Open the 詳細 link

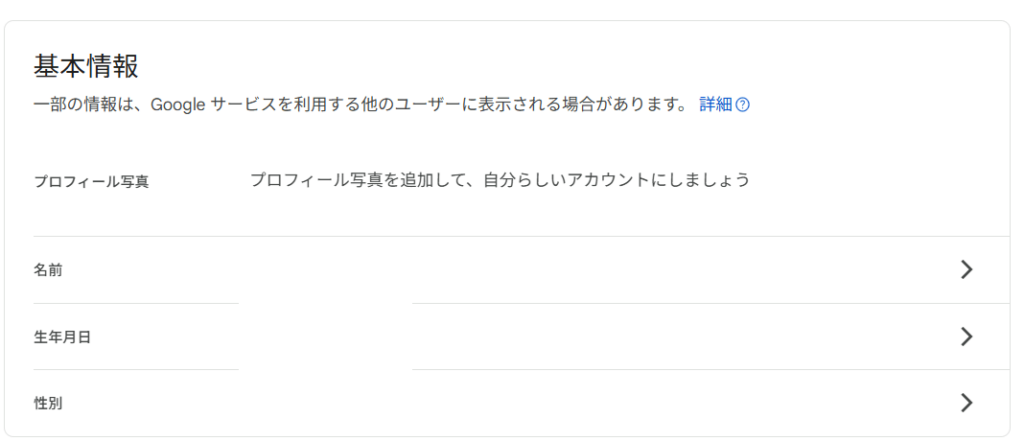(x=716, y=105)
